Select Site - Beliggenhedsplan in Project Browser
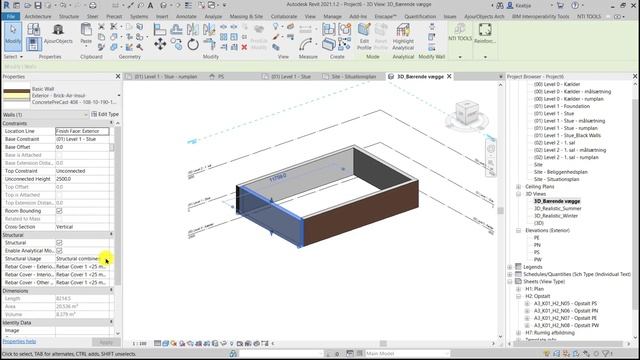The height and width of the screenshot is (360, 640). pyautogui.click(x=560, y=172)
